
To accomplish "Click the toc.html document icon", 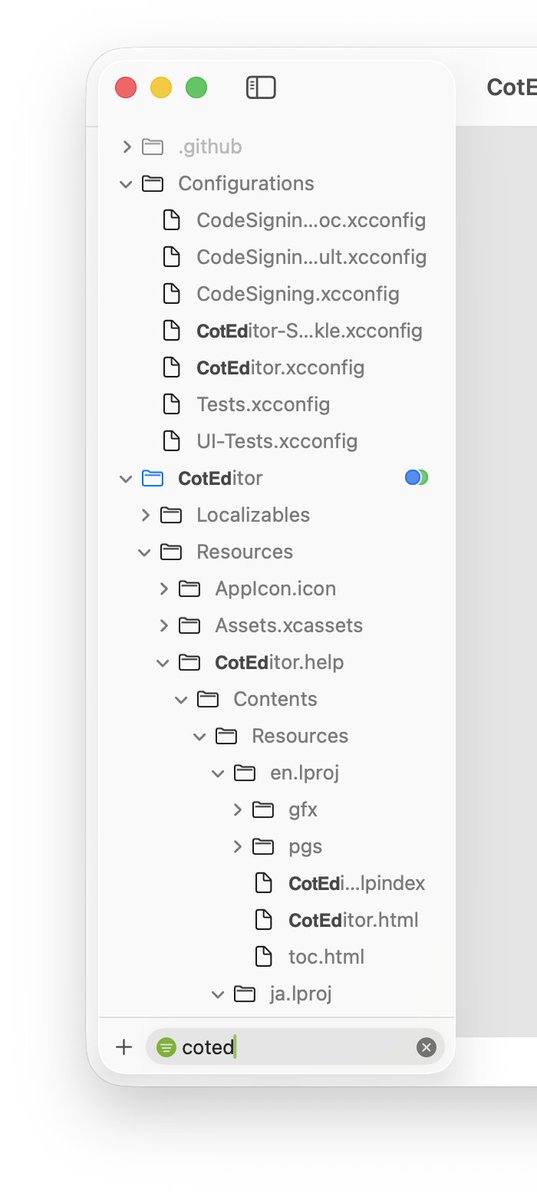I will tap(263, 957).
